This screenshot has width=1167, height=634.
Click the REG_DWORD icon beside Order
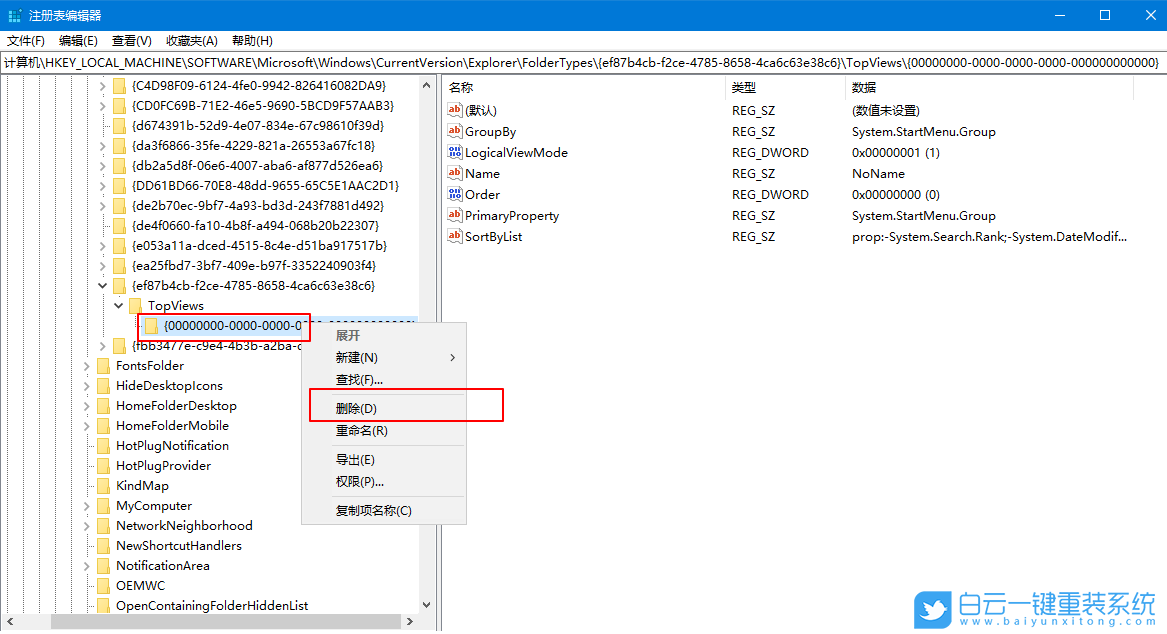pyautogui.click(x=458, y=194)
